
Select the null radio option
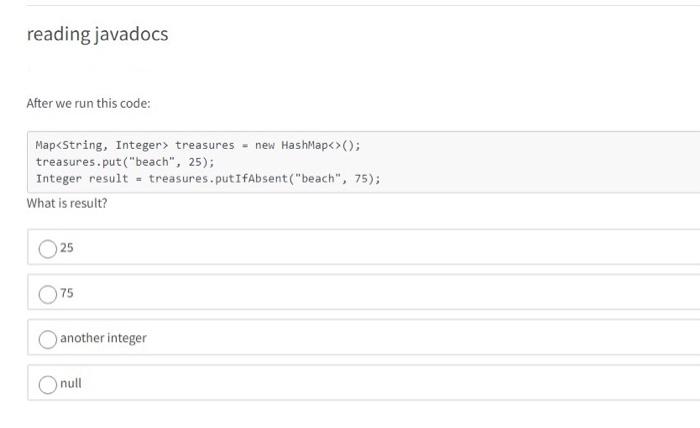tap(47, 384)
